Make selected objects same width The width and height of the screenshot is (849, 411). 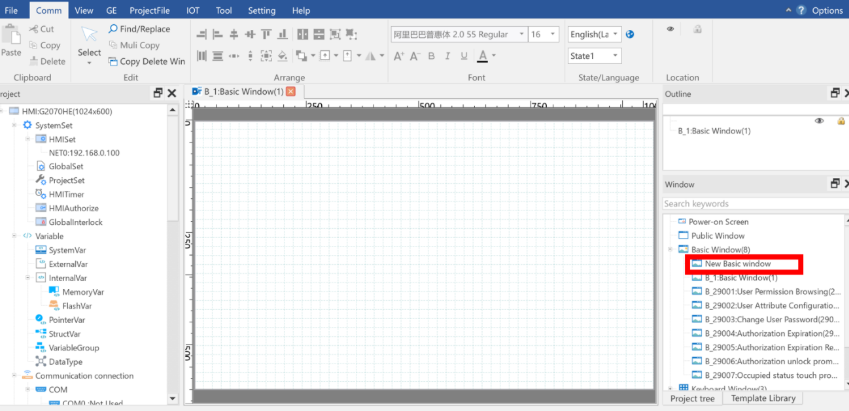point(303,35)
